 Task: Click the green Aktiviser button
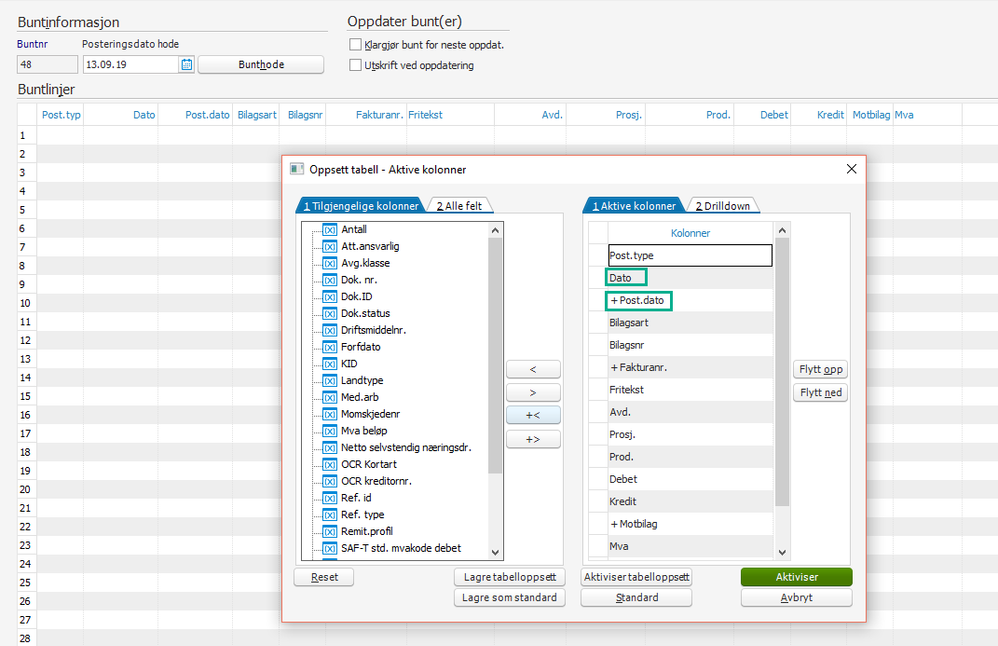click(x=796, y=577)
